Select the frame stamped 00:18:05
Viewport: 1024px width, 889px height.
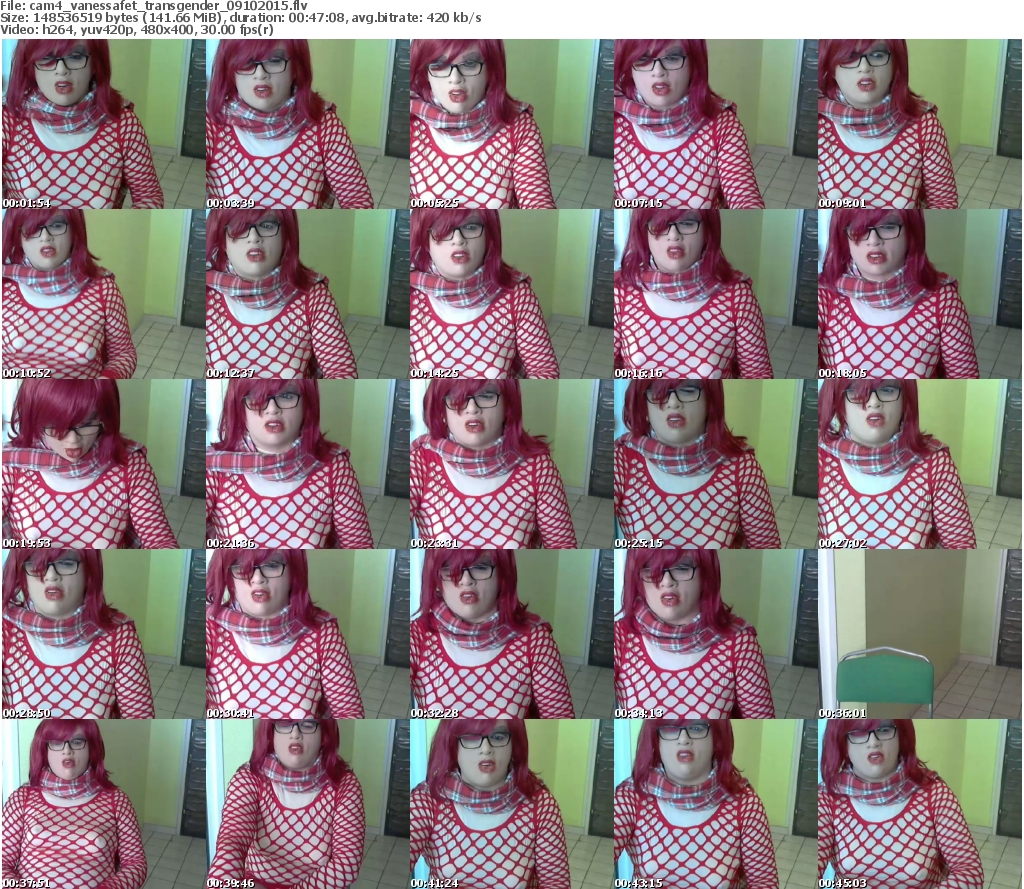920,294
